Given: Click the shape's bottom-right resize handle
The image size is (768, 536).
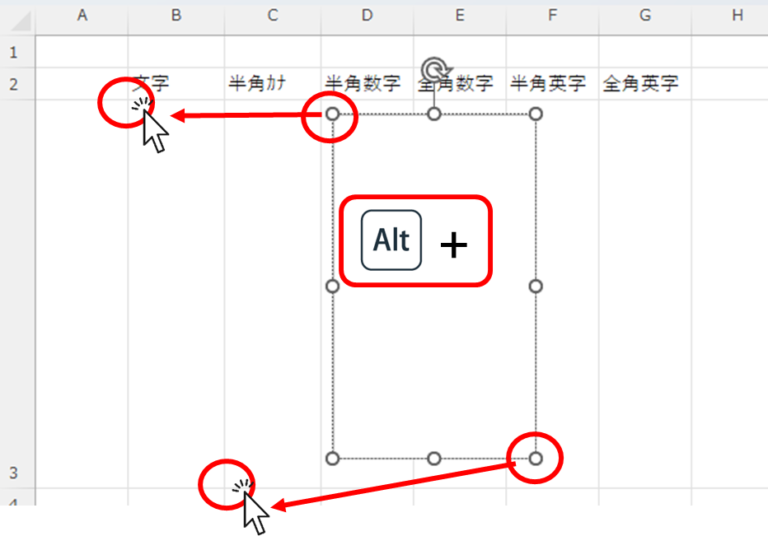Looking at the screenshot, I should point(536,459).
